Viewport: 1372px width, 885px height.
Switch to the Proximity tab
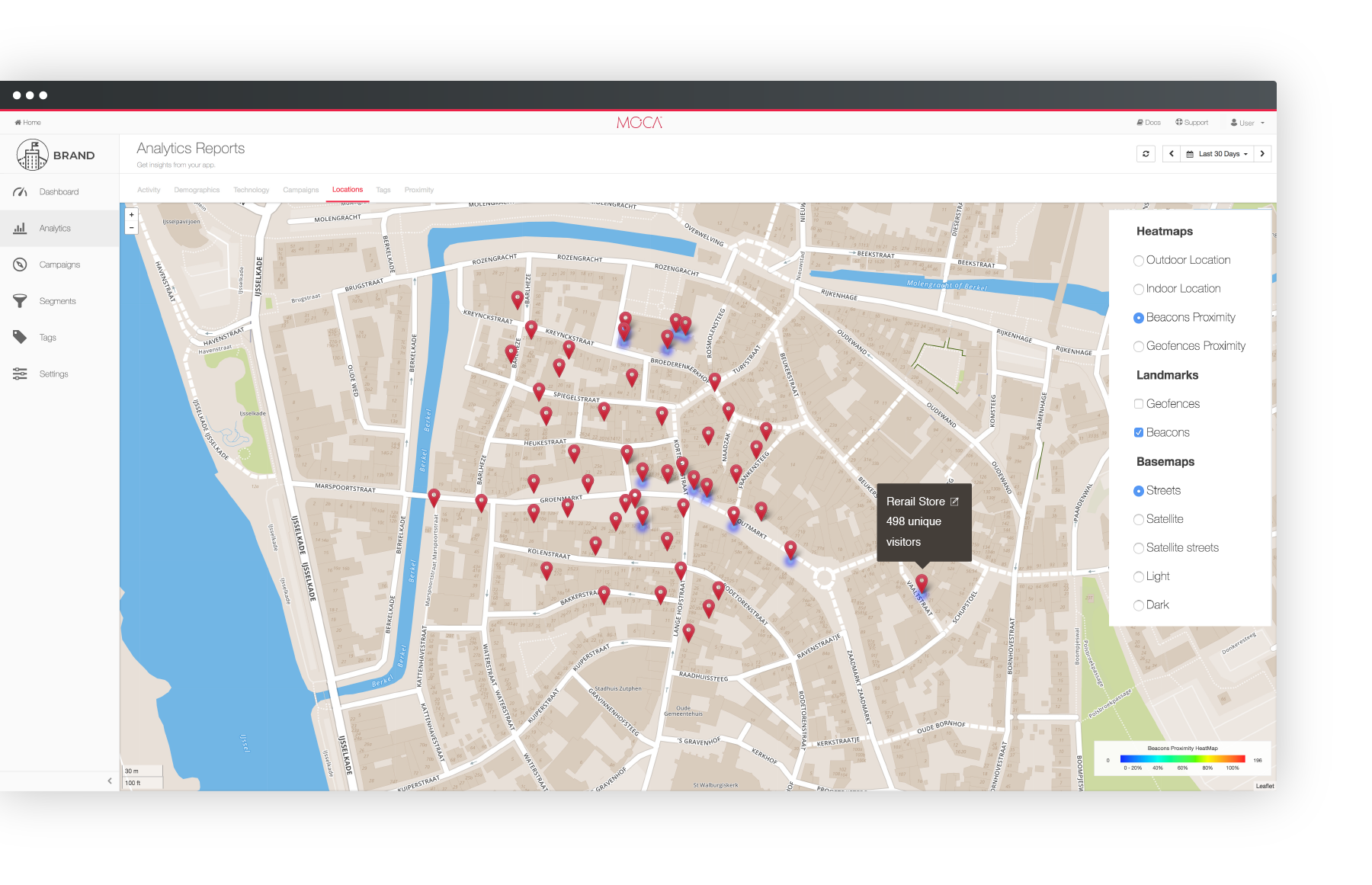click(x=419, y=190)
